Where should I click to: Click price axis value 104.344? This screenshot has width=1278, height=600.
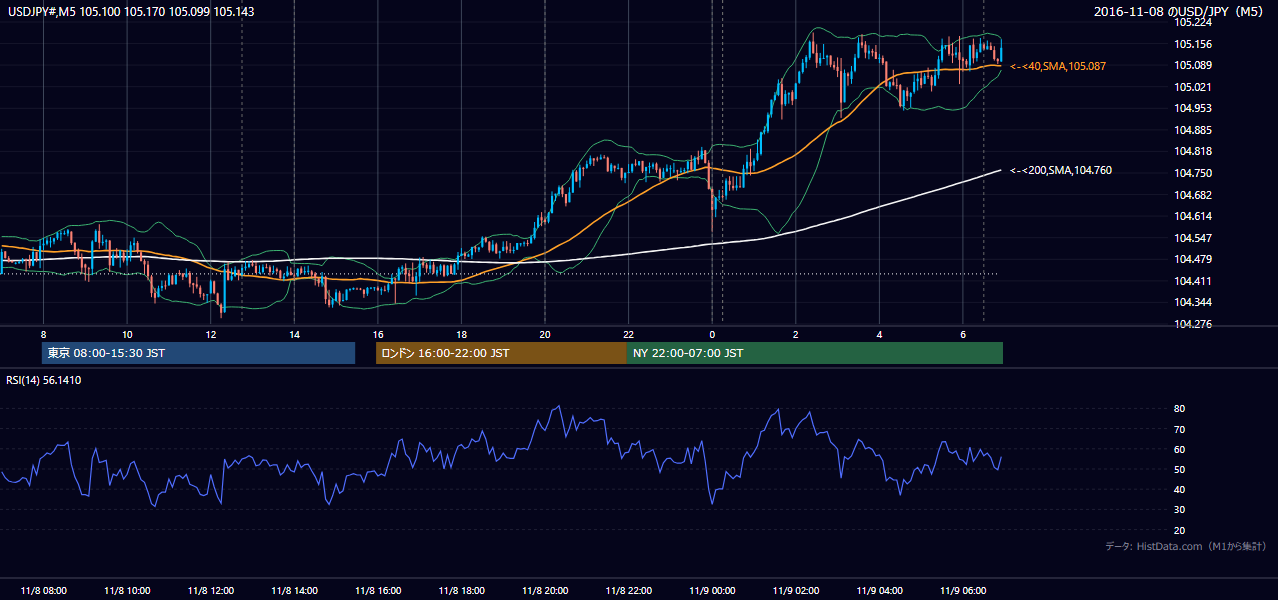pos(1192,302)
